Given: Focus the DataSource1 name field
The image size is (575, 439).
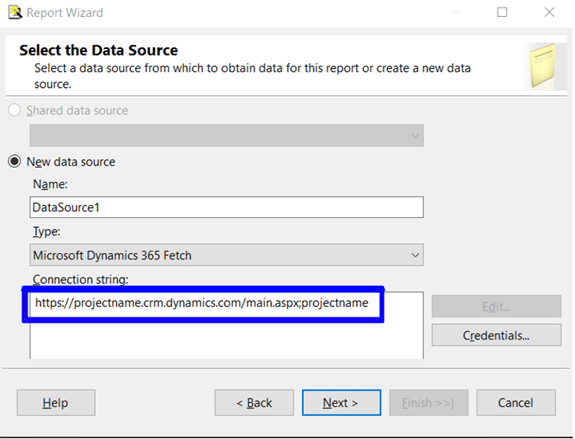Looking at the screenshot, I should (227, 207).
